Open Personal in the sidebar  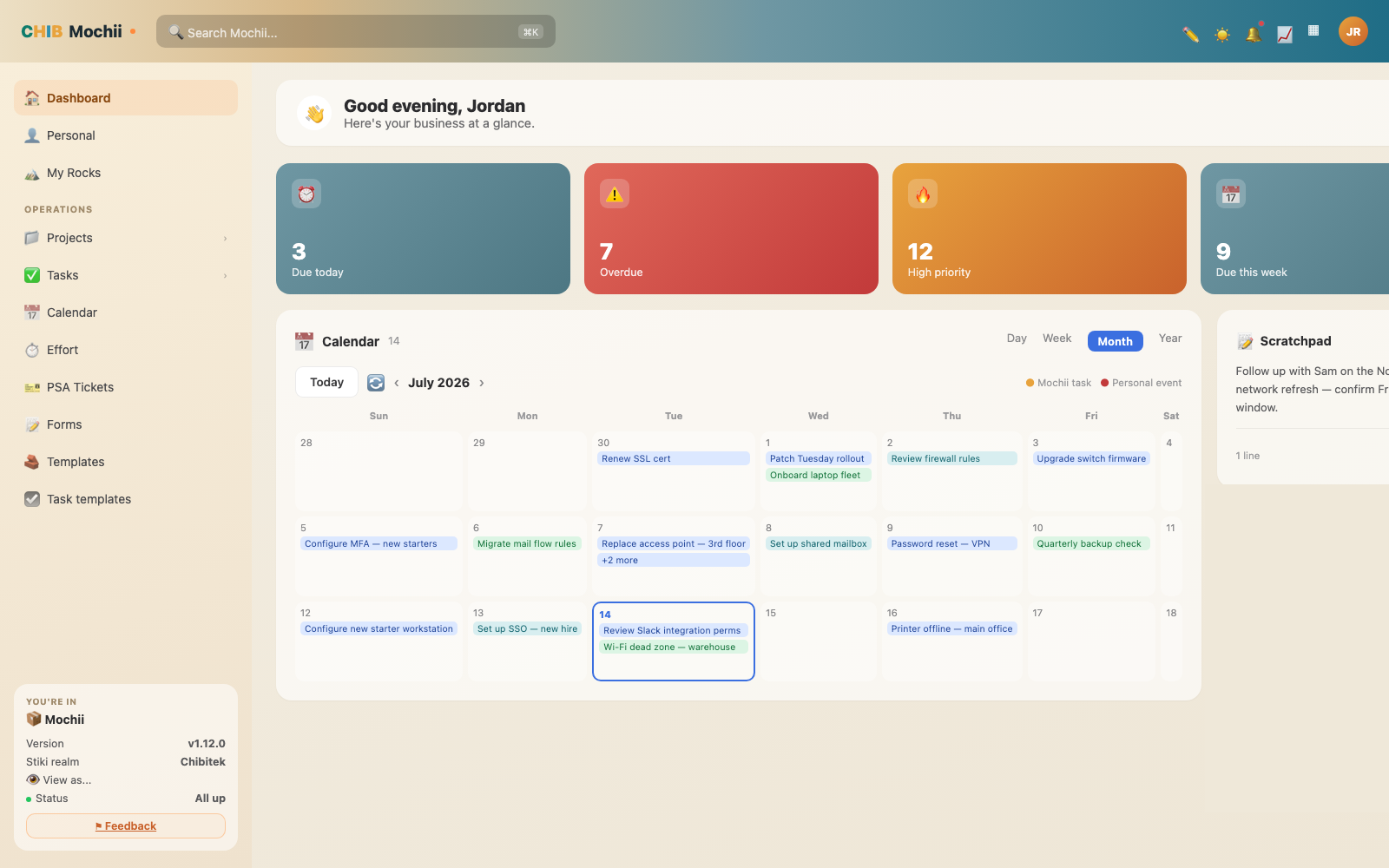(126, 135)
